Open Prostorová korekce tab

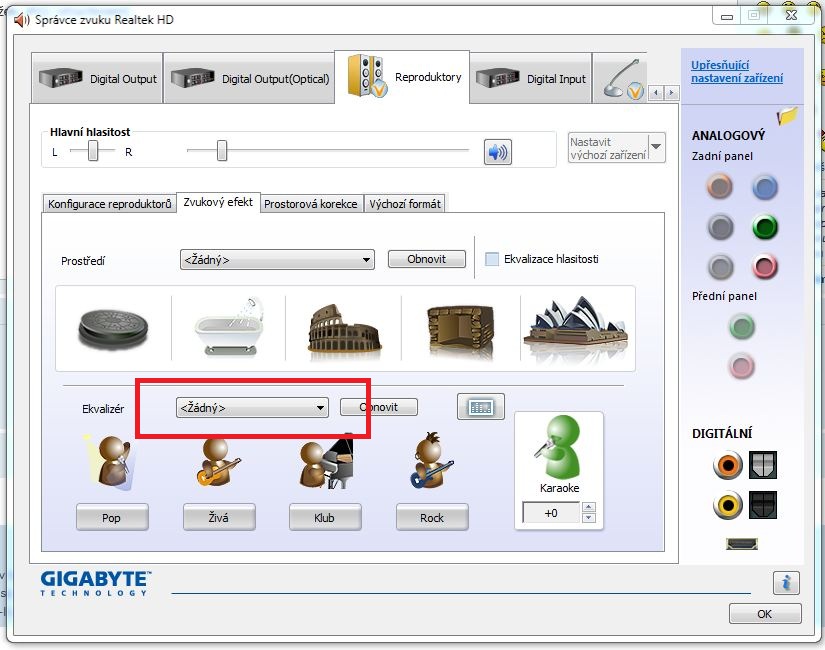click(310, 204)
